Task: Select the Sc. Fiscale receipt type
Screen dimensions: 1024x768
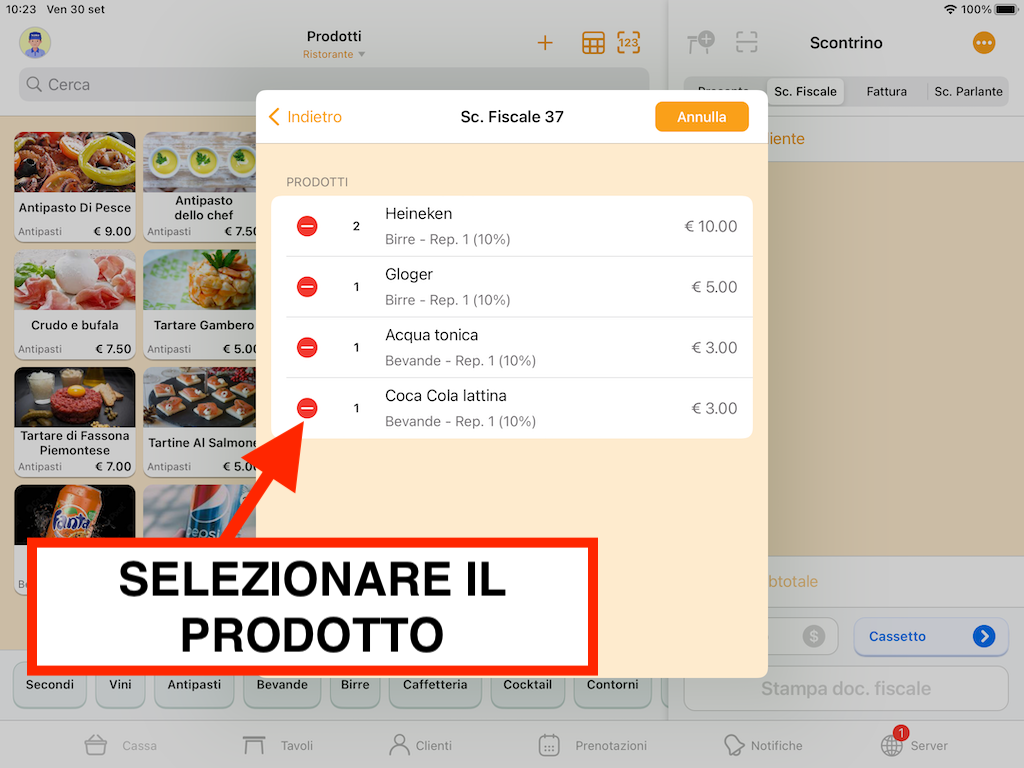Action: (x=805, y=91)
